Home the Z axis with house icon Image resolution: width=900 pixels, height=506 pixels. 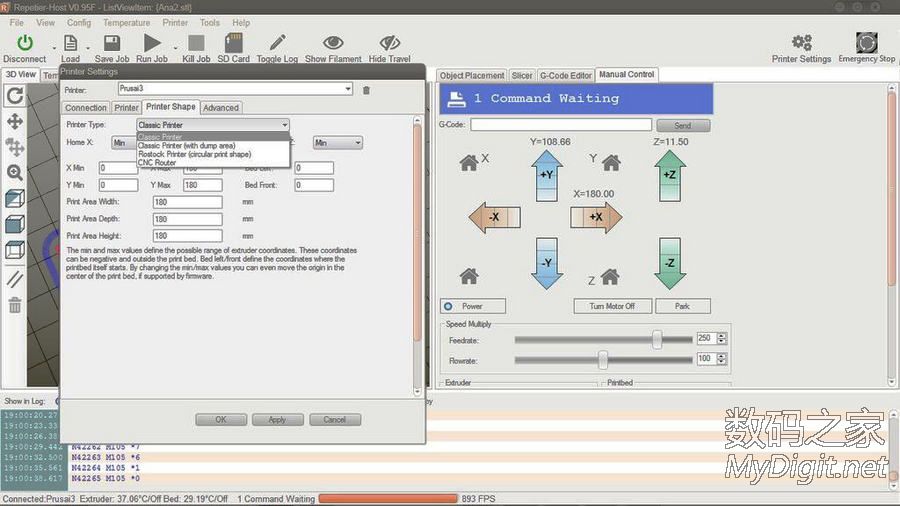pyautogui.click(x=610, y=277)
